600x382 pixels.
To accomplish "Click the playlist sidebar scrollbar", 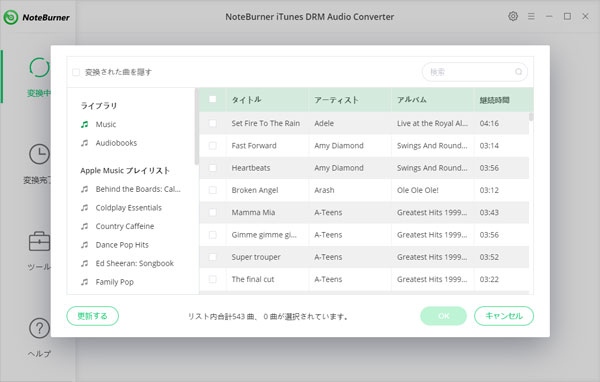I will 197,126.
